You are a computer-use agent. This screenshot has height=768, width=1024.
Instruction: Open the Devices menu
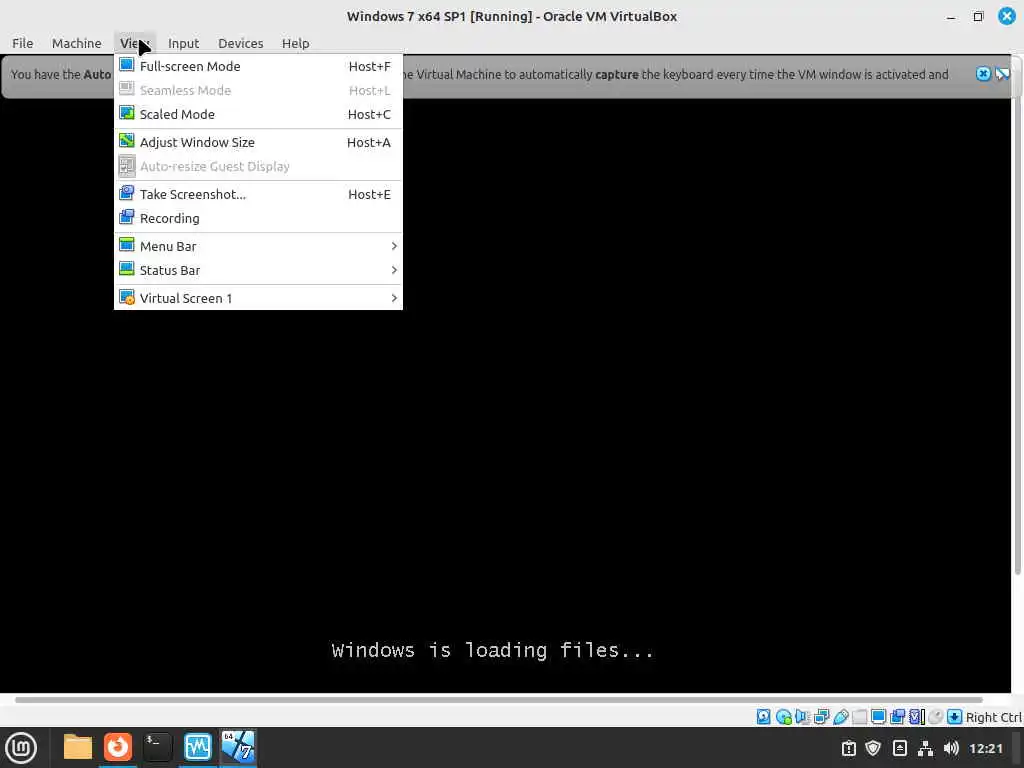coord(240,43)
